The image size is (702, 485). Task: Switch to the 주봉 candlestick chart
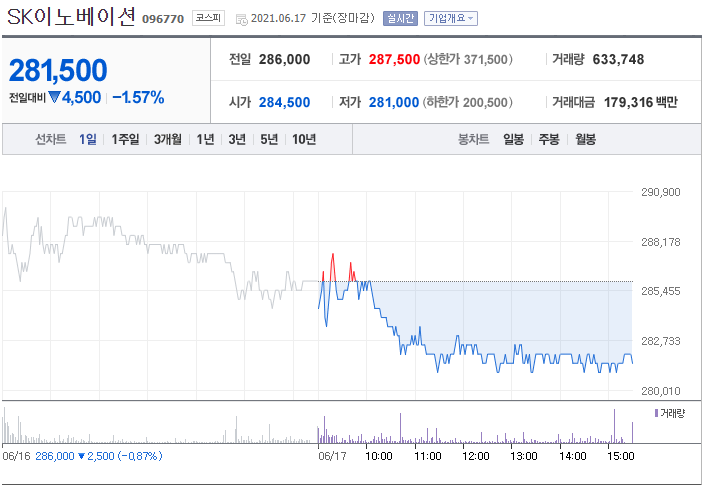click(549, 139)
